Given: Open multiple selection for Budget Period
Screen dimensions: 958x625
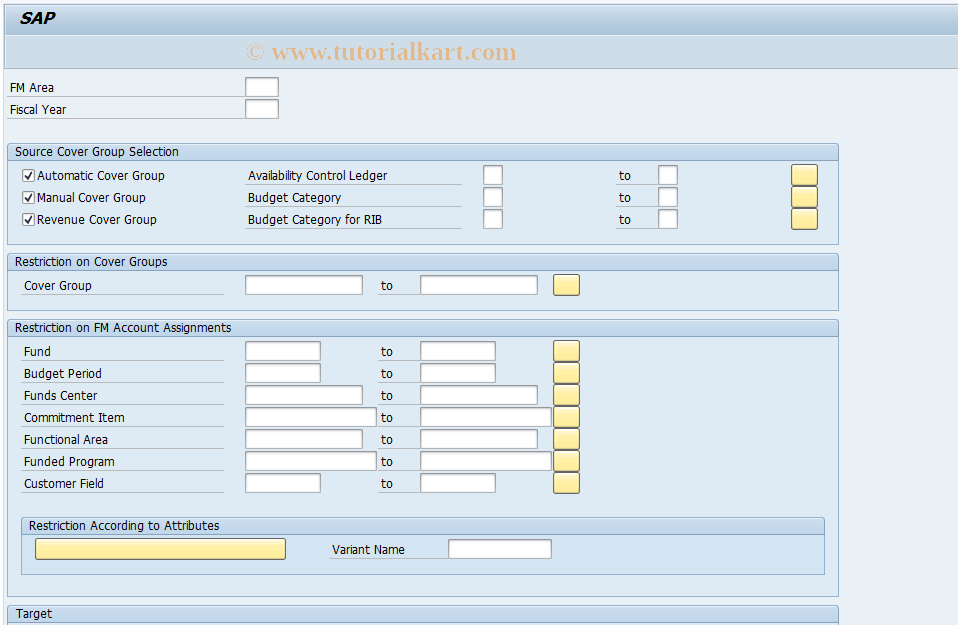Looking at the screenshot, I should click(x=566, y=373).
